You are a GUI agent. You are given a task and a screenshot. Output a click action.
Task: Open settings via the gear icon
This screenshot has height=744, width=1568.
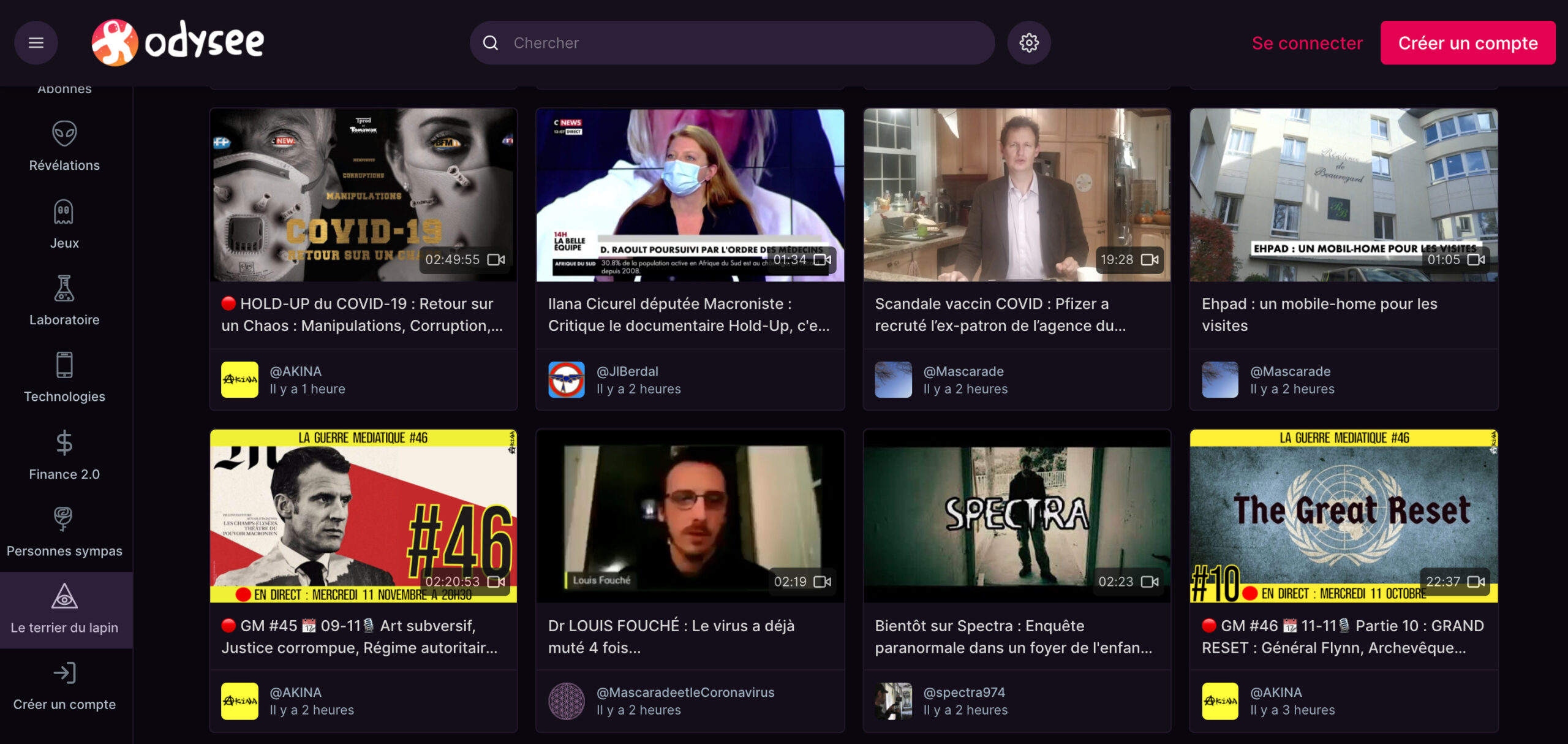click(1029, 43)
